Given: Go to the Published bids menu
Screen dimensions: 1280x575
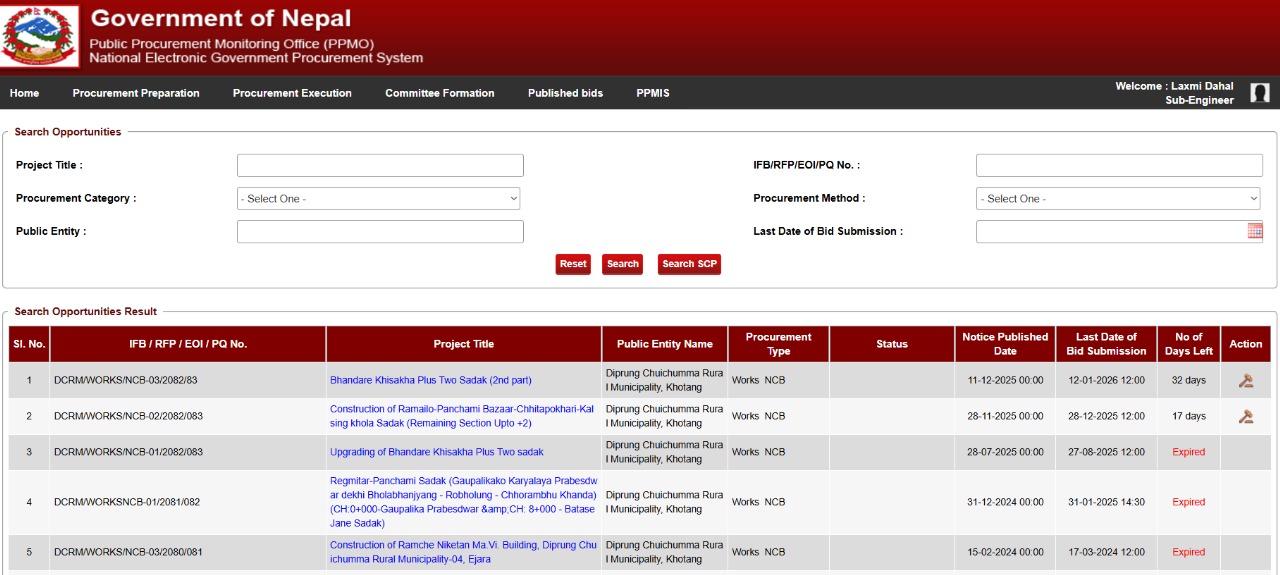Looking at the screenshot, I should 565,93.
